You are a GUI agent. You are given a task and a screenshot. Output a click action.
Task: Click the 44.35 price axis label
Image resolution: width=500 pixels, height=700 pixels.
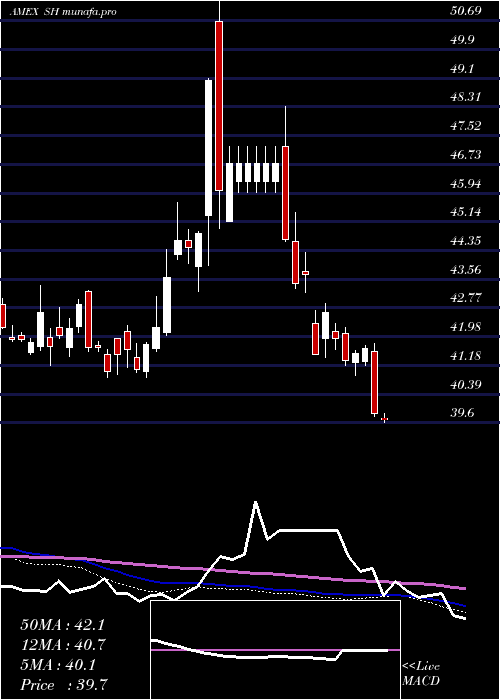(466, 241)
